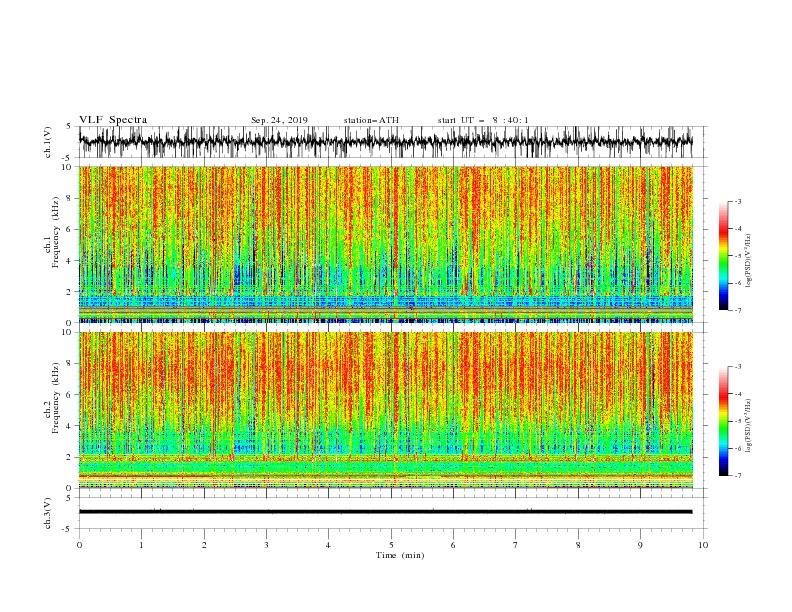Click the "ch.1(V)" waveform axis label

48,142
